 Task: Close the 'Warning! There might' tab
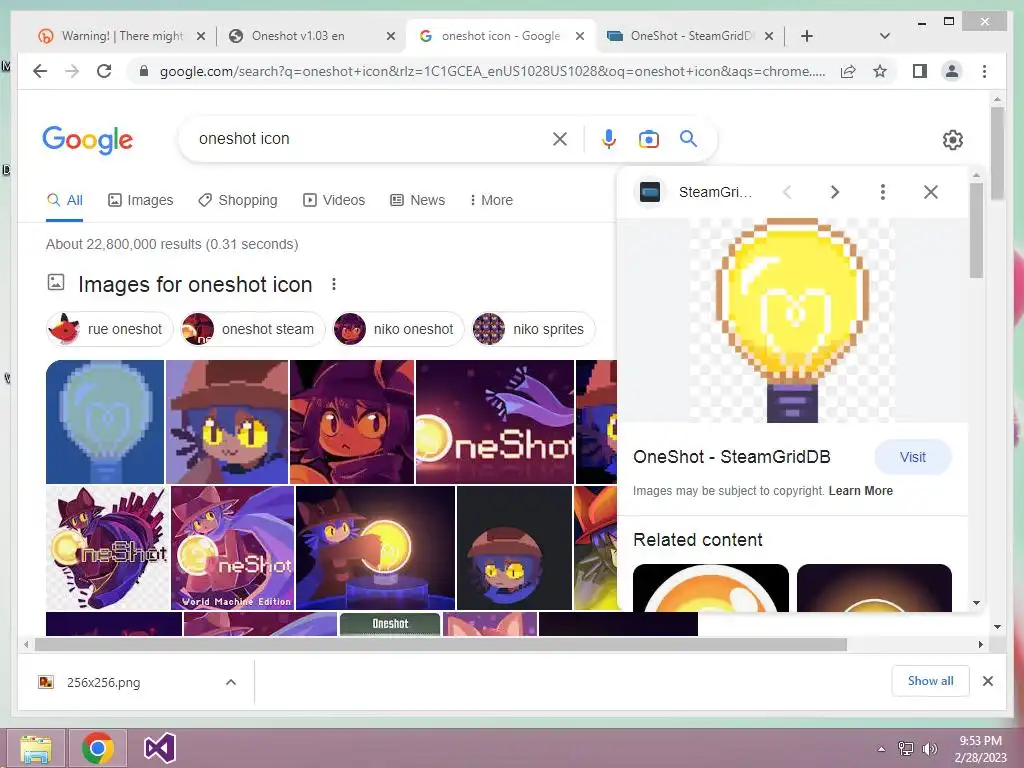pos(201,36)
